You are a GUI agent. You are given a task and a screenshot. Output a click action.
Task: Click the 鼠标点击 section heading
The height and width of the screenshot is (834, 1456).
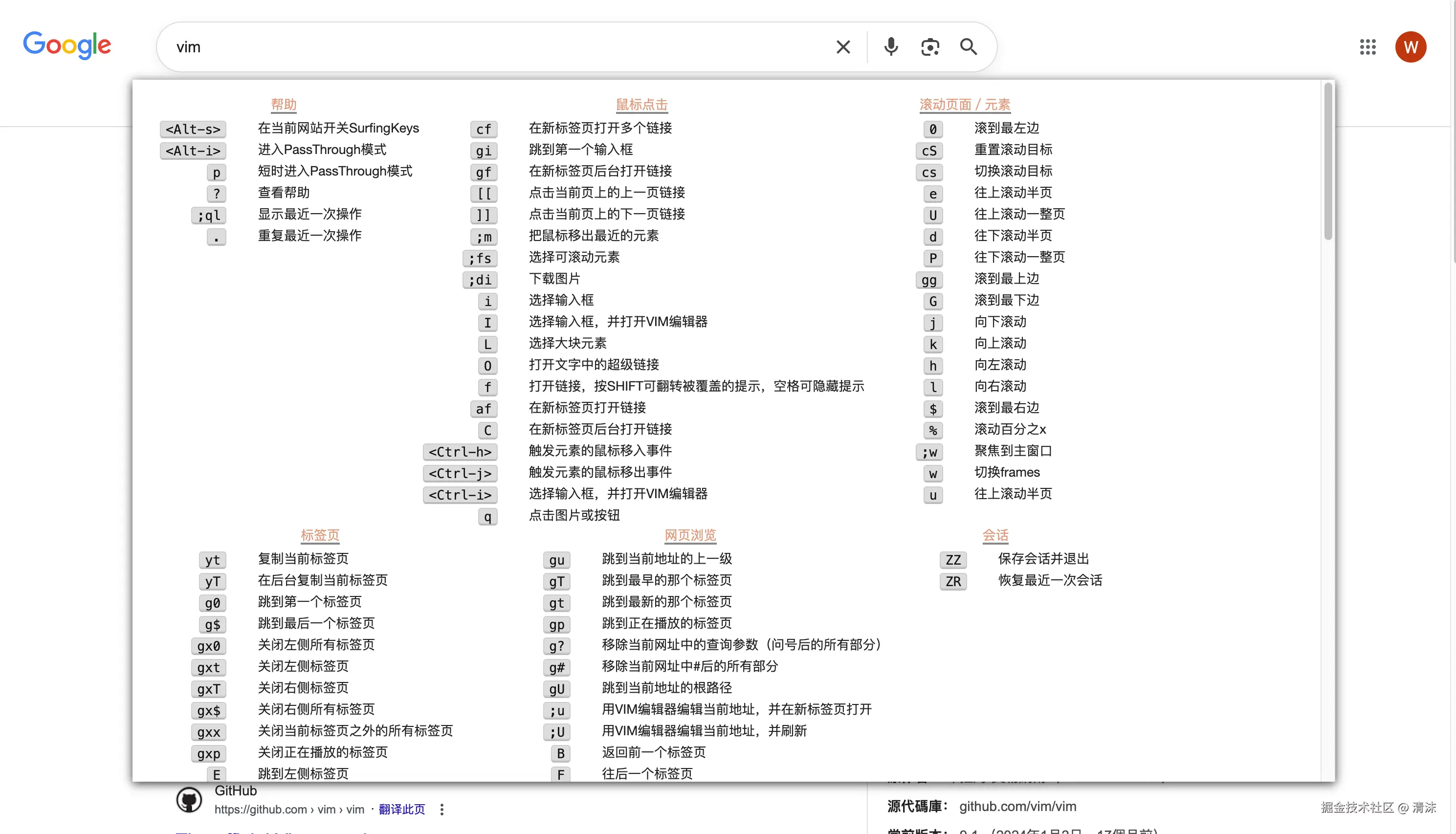[641, 105]
